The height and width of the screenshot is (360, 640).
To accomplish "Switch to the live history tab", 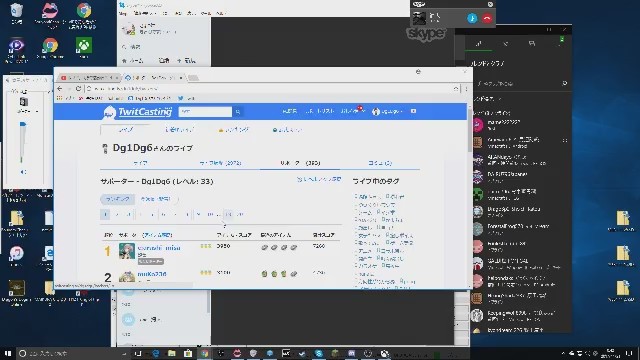I will click(220, 163).
